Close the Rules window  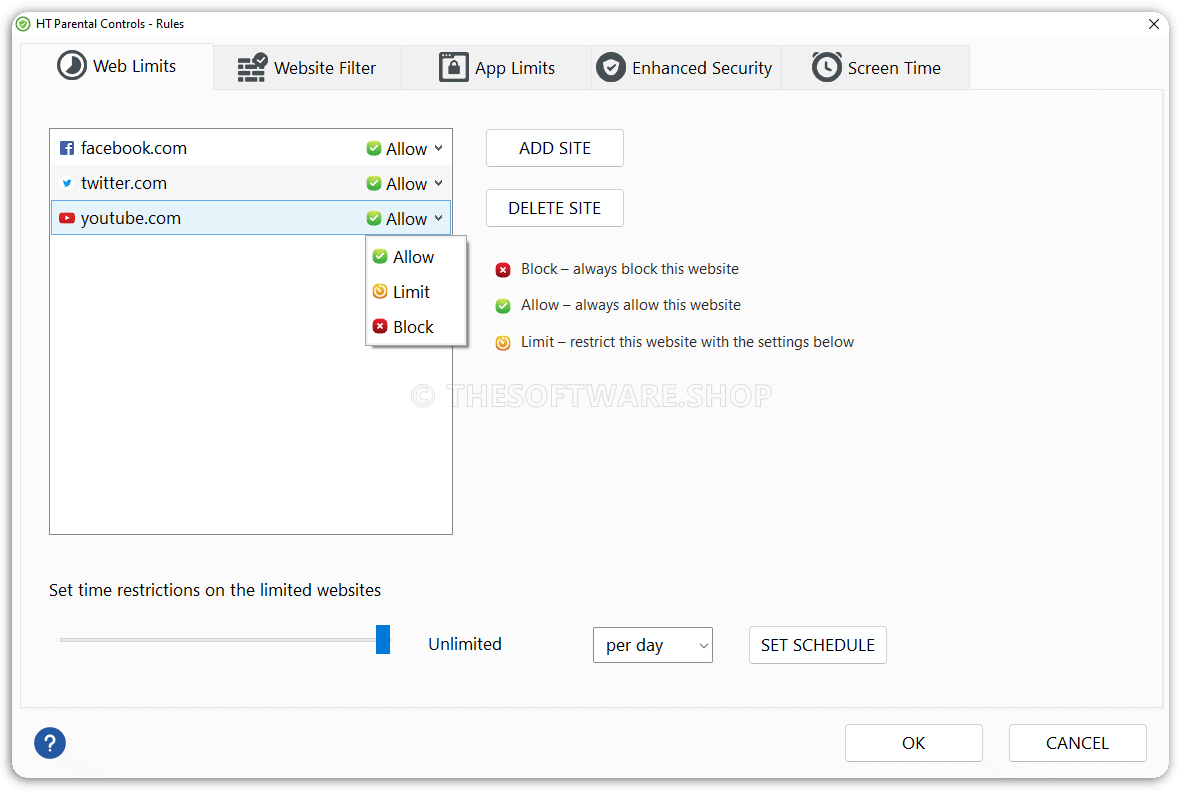point(1154,24)
